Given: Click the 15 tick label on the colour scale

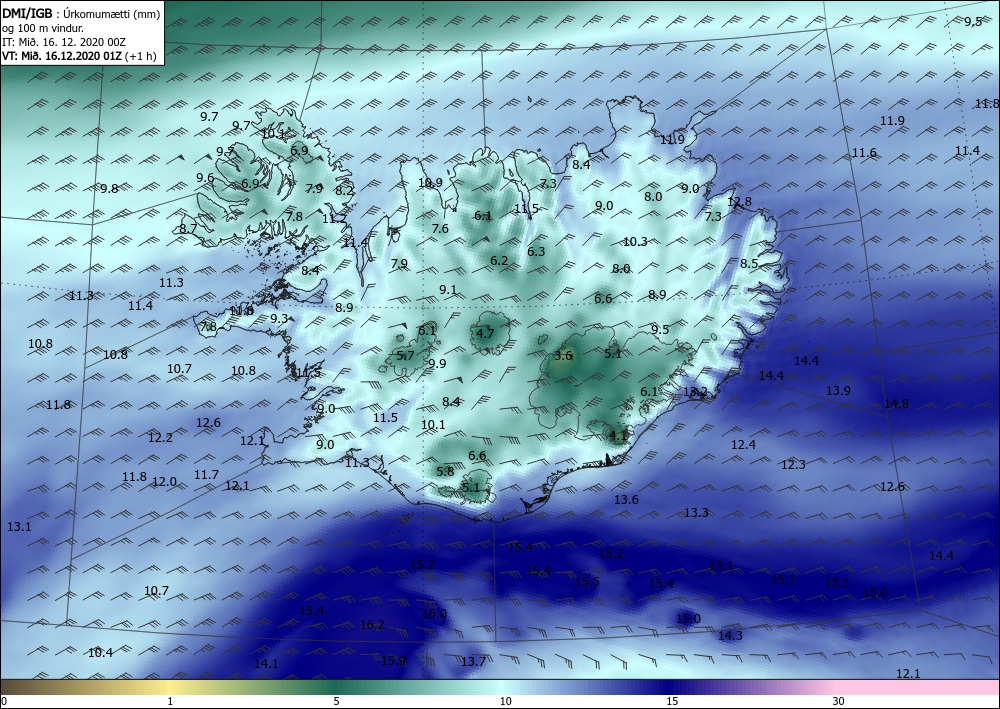Looking at the screenshot, I should tap(672, 701).
